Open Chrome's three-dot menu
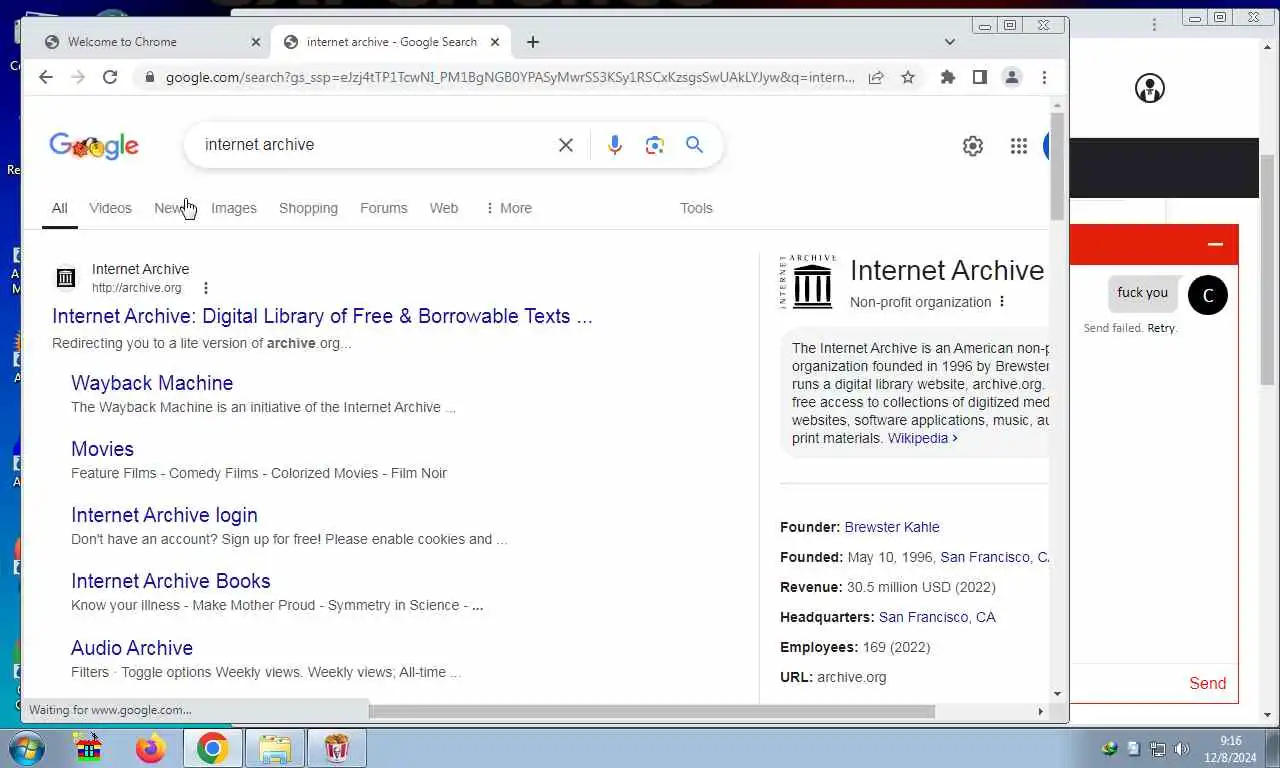 tap(1044, 77)
